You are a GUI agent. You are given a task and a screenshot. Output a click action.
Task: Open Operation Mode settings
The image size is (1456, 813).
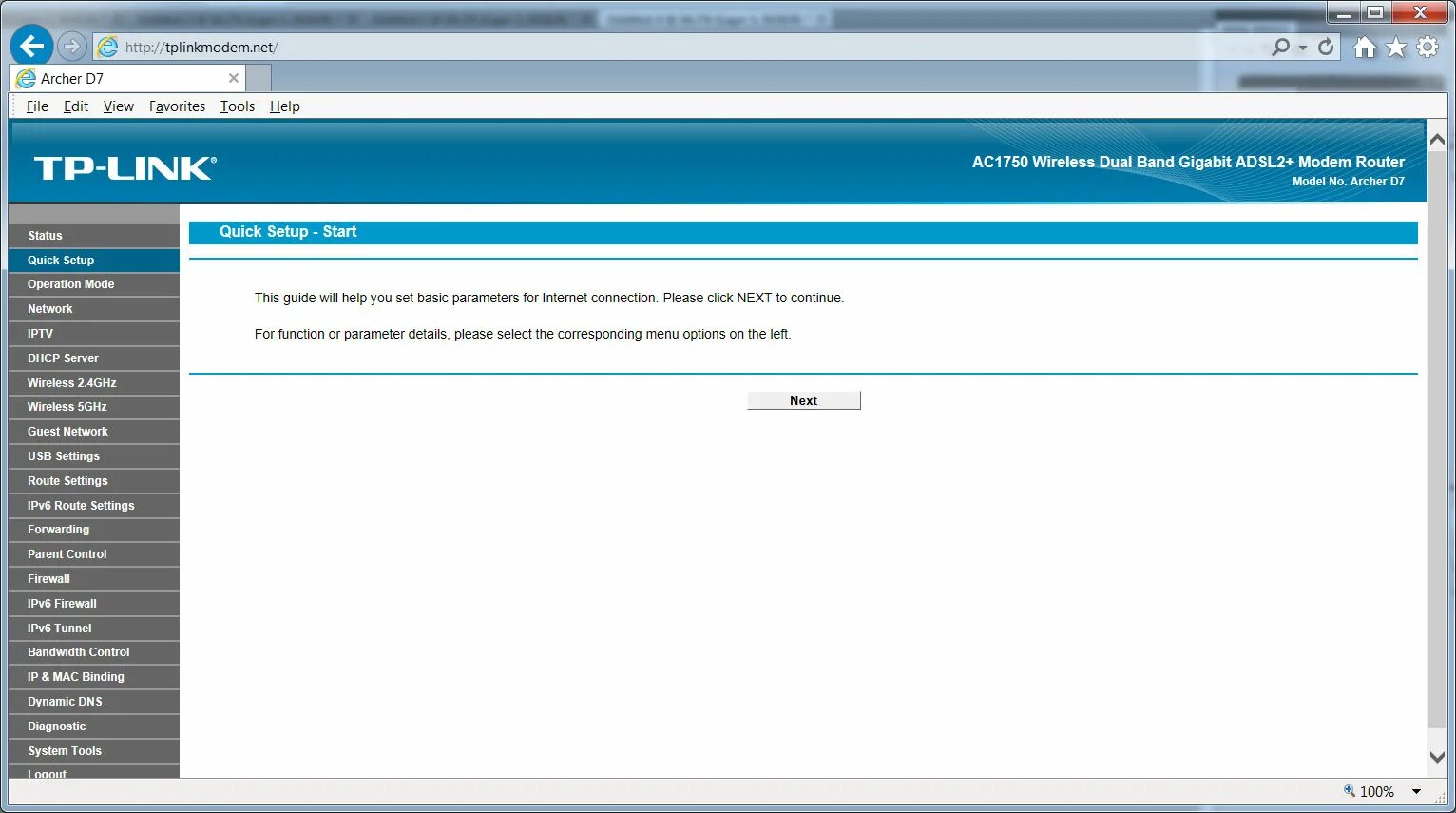[94, 284]
